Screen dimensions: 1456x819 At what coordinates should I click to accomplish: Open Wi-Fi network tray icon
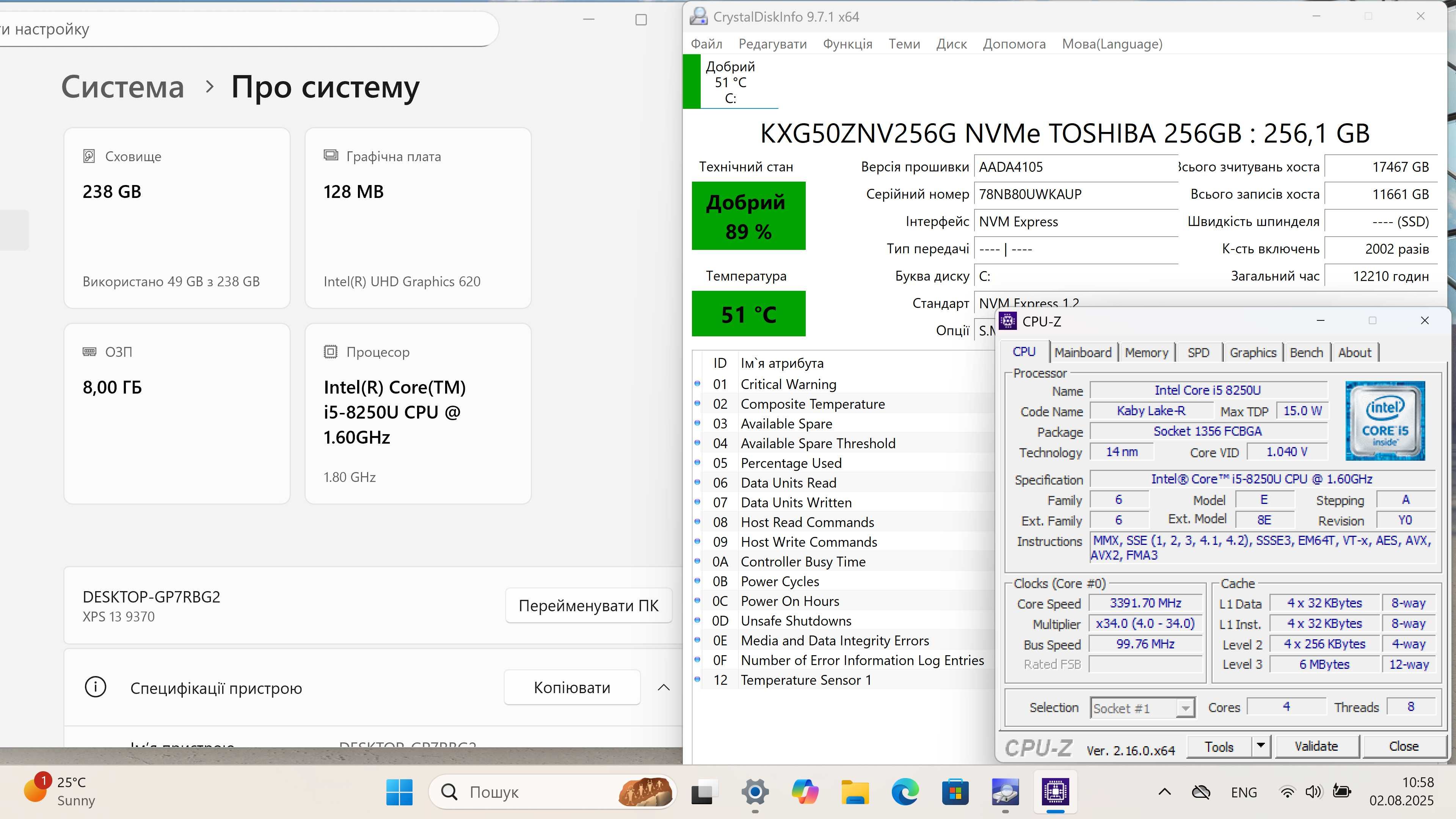[x=1287, y=792]
